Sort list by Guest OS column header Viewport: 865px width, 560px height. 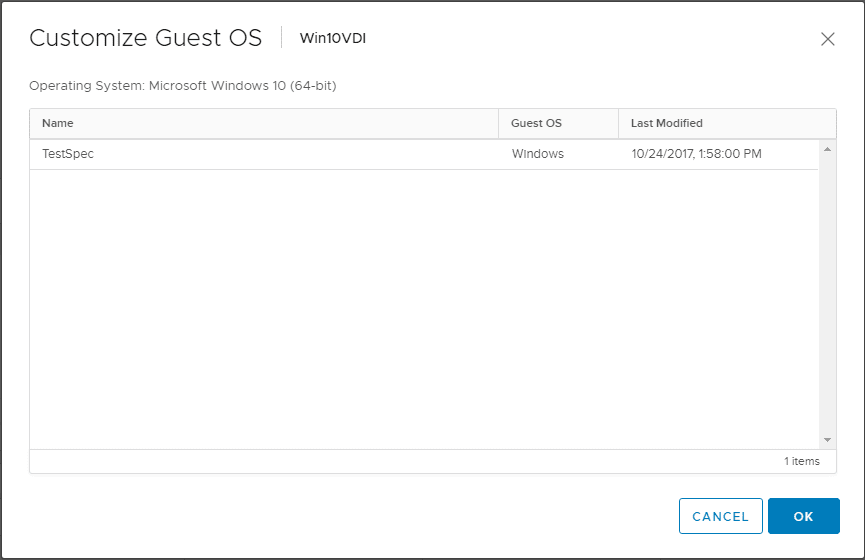click(536, 123)
